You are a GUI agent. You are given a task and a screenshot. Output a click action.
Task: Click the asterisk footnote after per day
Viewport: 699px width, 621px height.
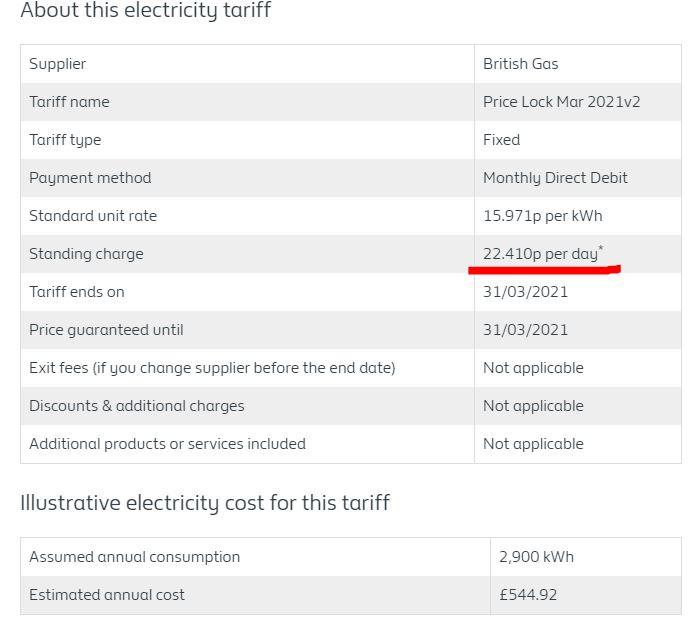(600, 247)
